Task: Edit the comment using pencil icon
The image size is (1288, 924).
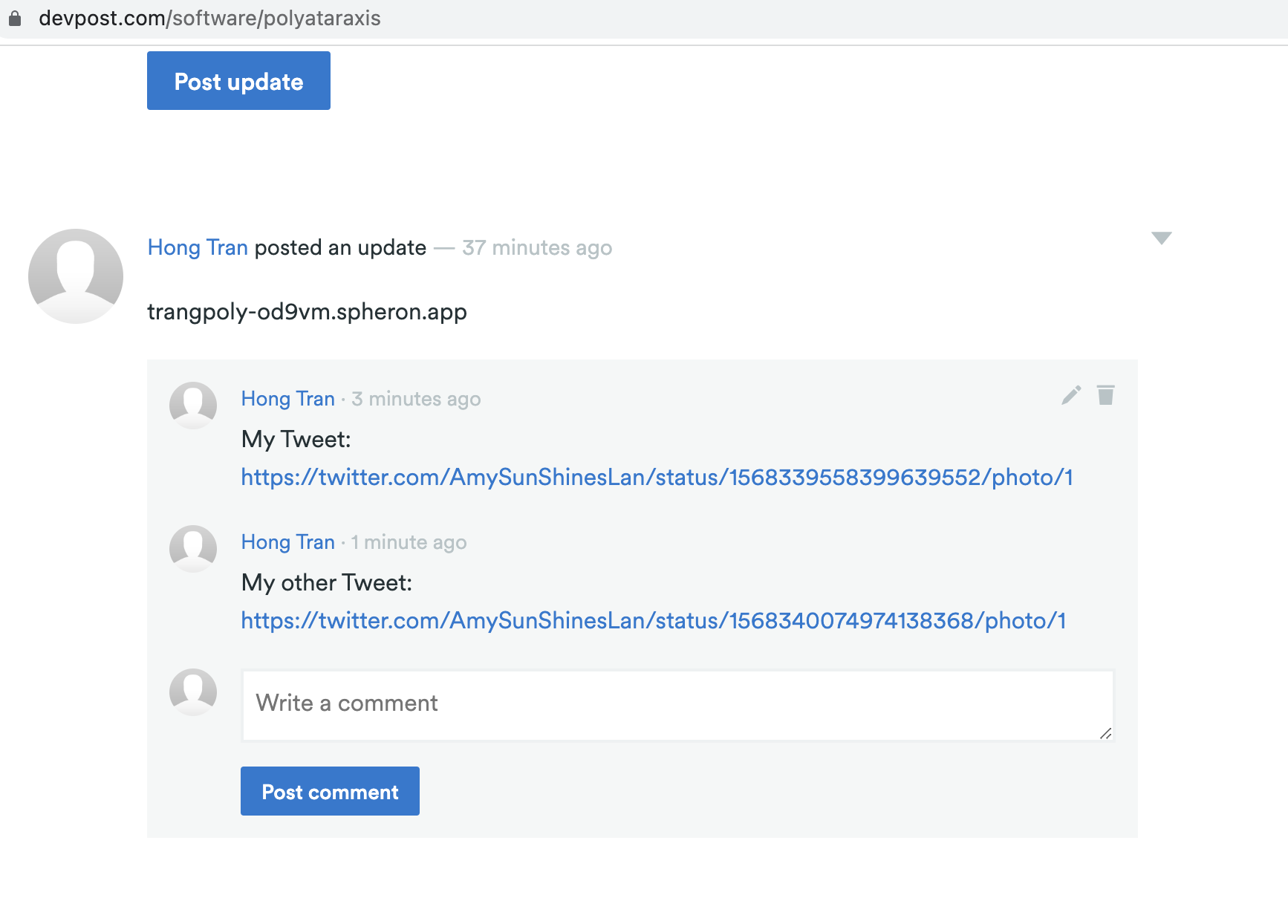Action: [x=1071, y=395]
